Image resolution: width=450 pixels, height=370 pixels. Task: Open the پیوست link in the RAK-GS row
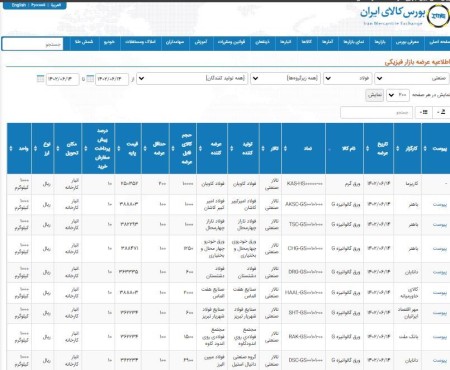click(x=440, y=337)
